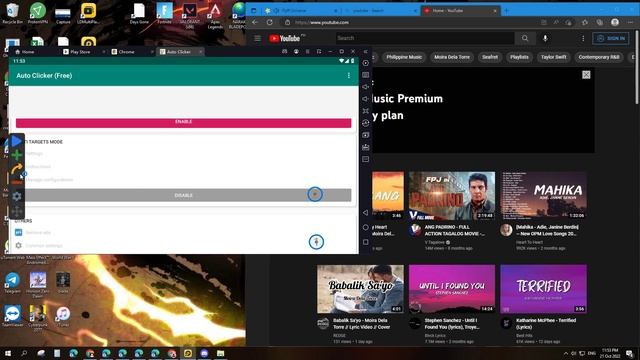The width and height of the screenshot is (640, 360).
Task: Click the Edge browser refresh button
Action: pos(270,22)
